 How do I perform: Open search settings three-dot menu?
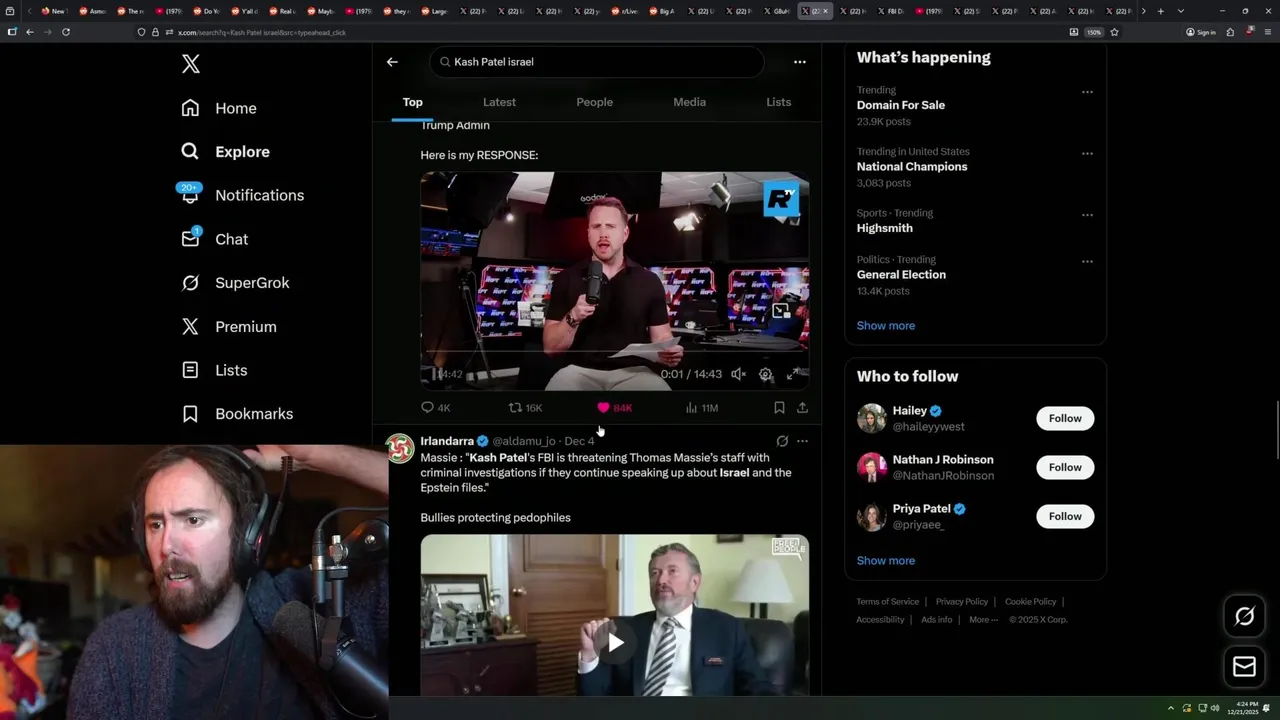[x=799, y=62]
